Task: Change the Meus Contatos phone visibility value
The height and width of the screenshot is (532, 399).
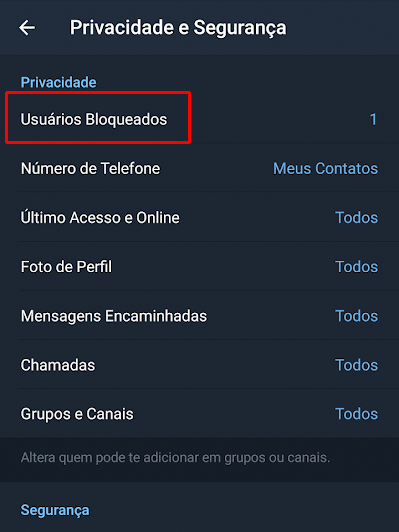Action: click(x=325, y=169)
